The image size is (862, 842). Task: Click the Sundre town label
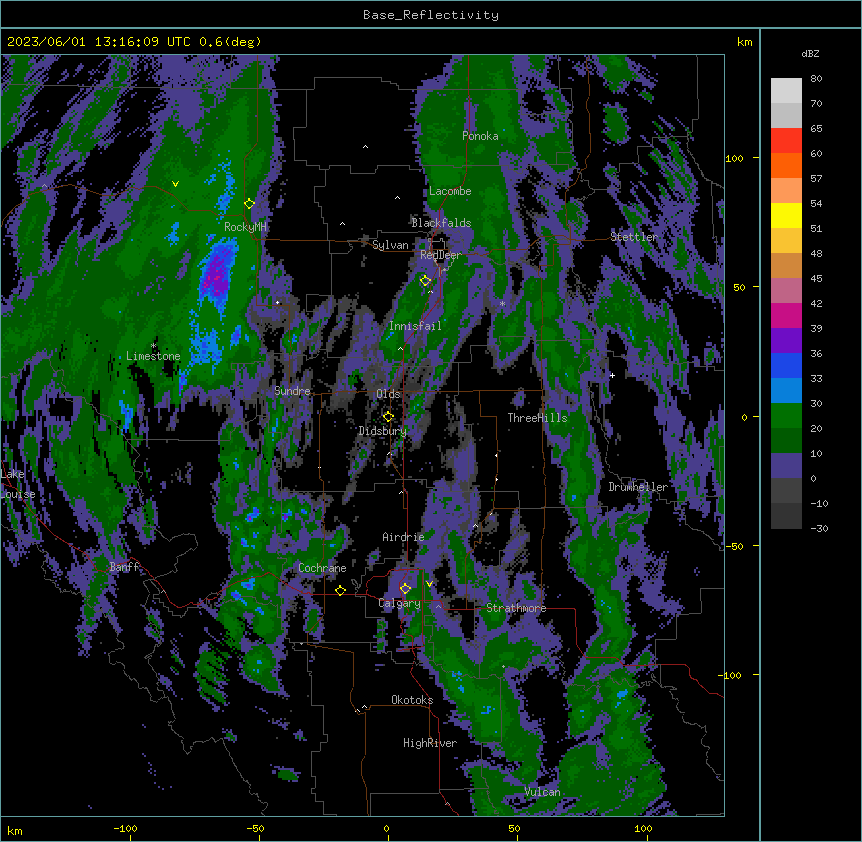click(292, 391)
